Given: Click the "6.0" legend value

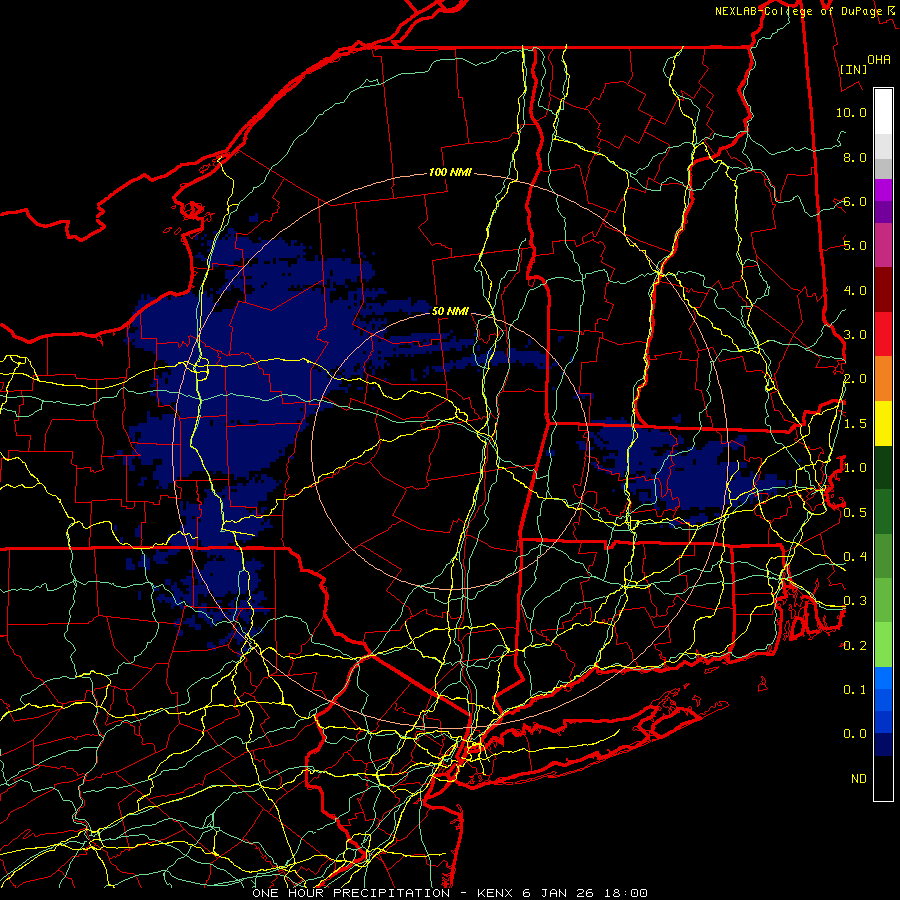Looking at the screenshot, I should [x=855, y=201].
